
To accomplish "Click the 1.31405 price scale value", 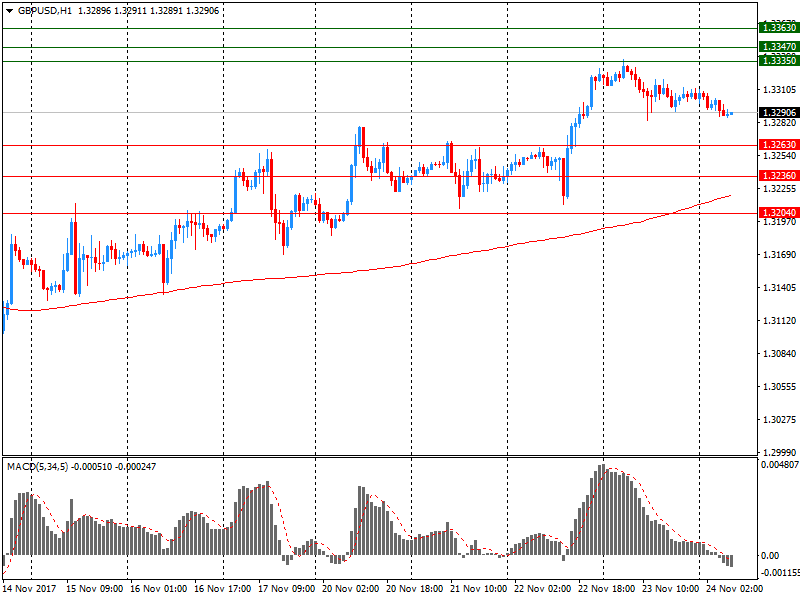I will click(x=779, y=288).
